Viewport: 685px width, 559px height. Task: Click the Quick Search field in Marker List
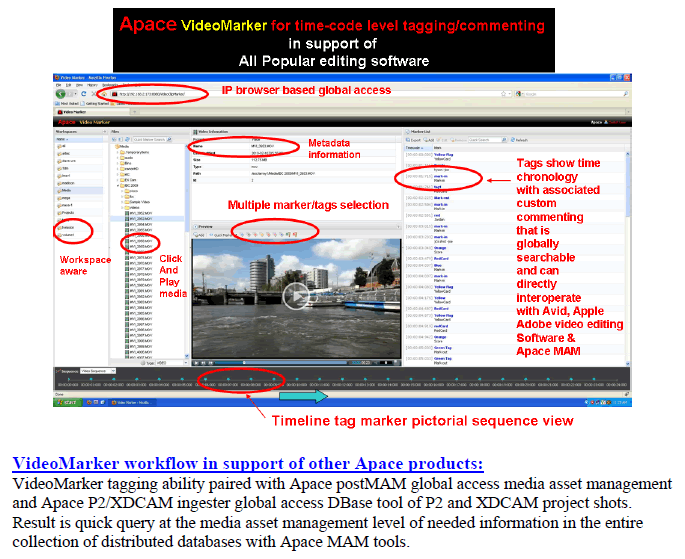484,140
